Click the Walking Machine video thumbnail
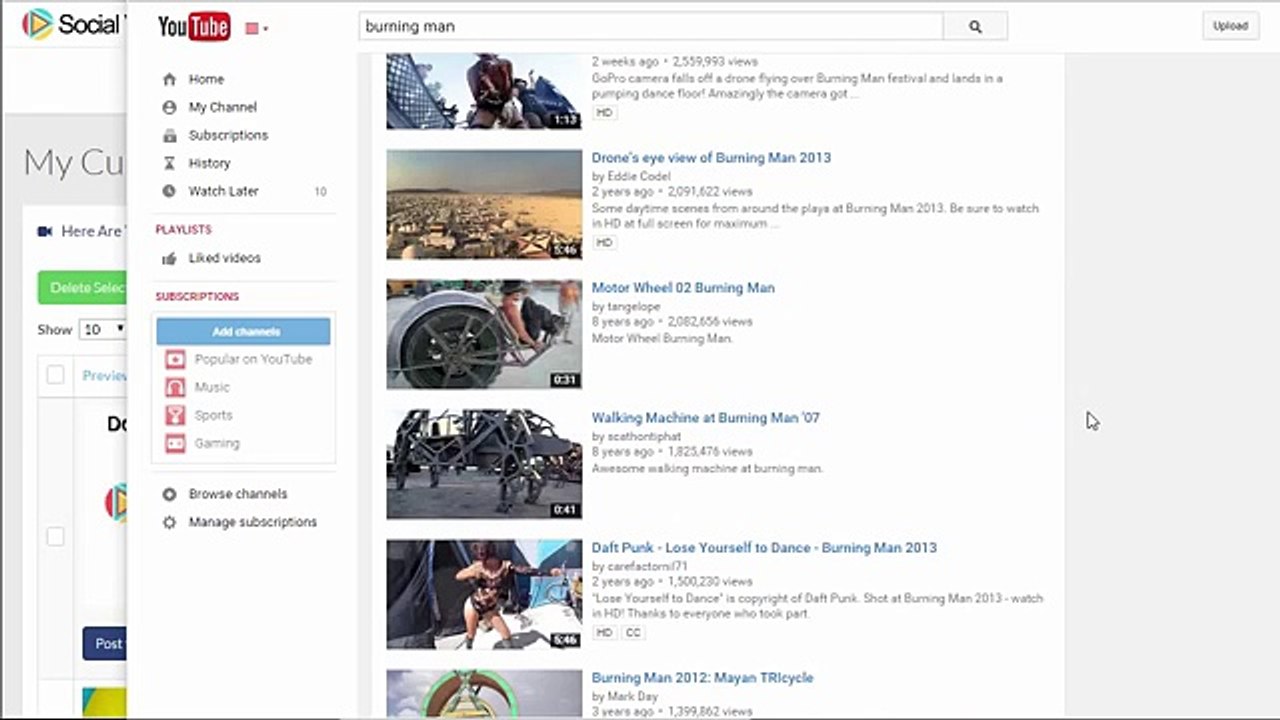The image size is (1280, 720). pyautogui.click(x=484, y=464)
